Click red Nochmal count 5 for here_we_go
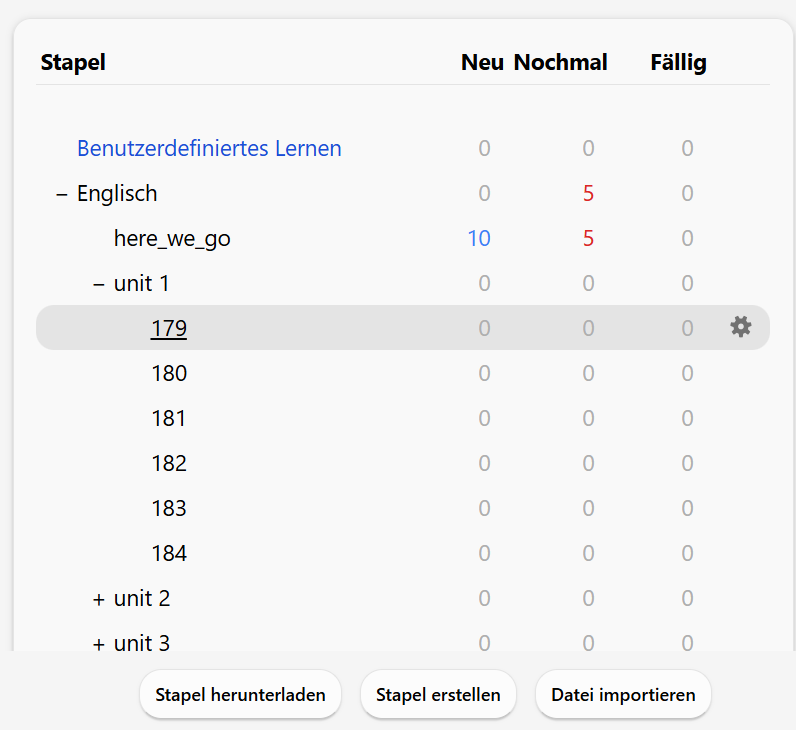 (588, 239)
